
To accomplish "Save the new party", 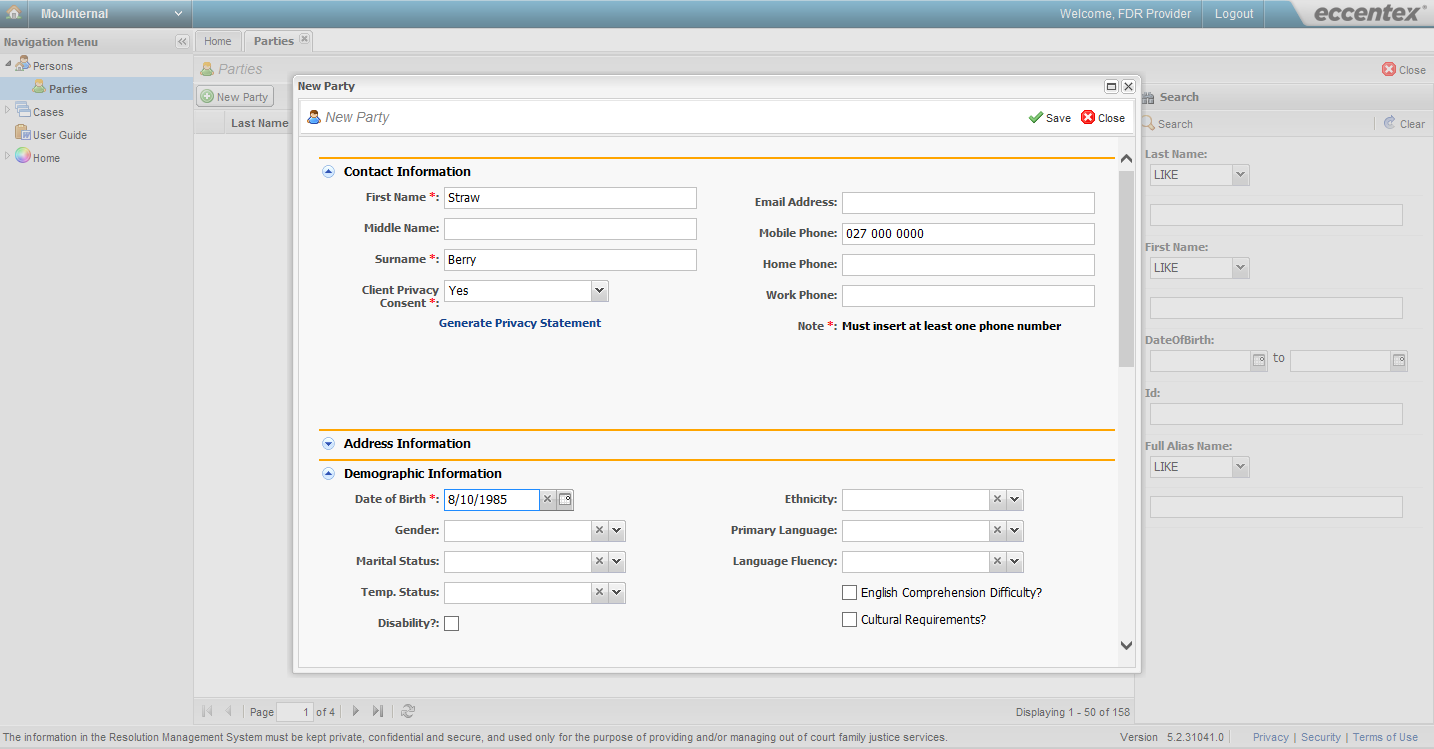I will [x=1050, y=118].
